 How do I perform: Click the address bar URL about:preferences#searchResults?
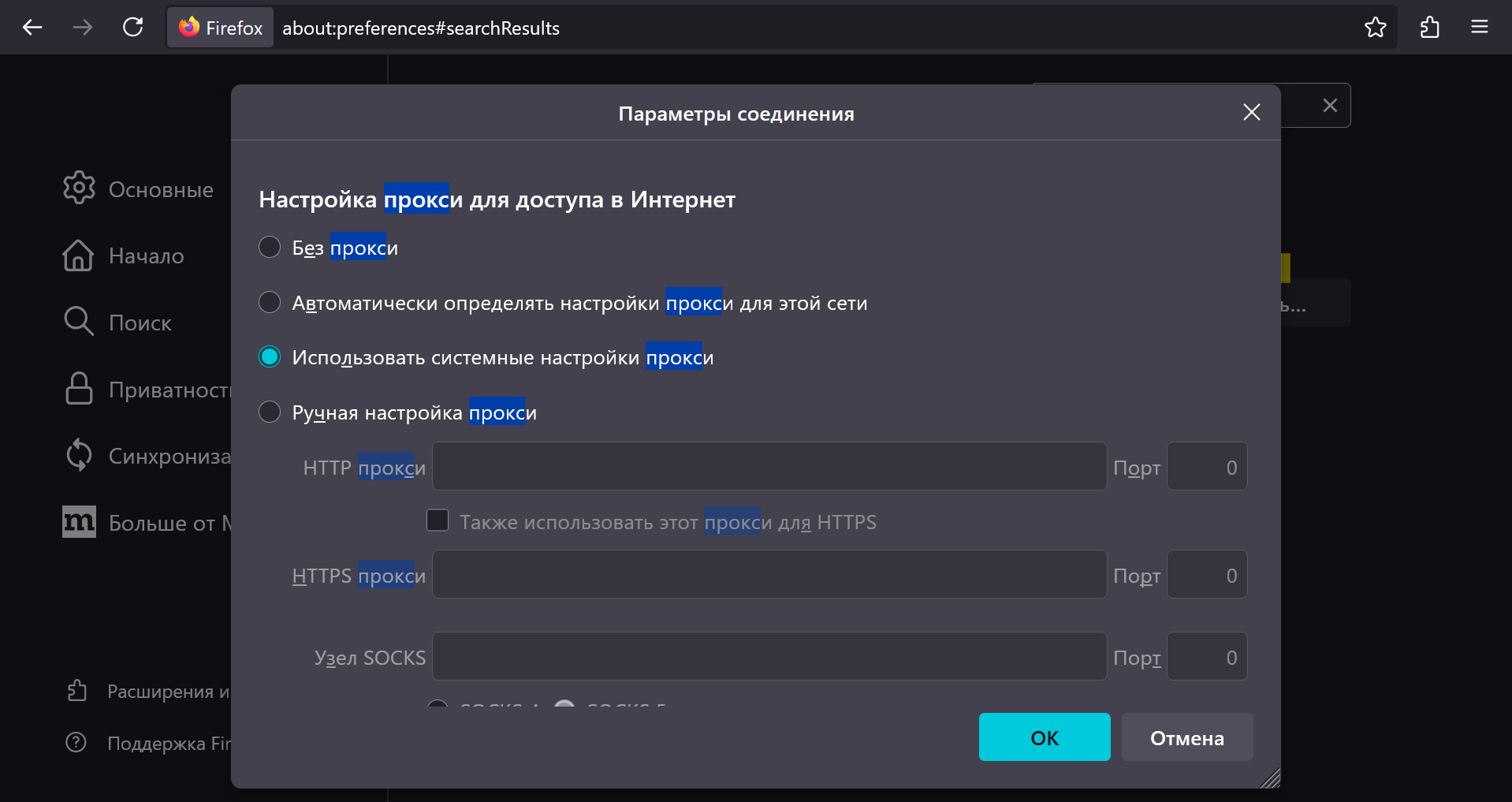(421, 28)
